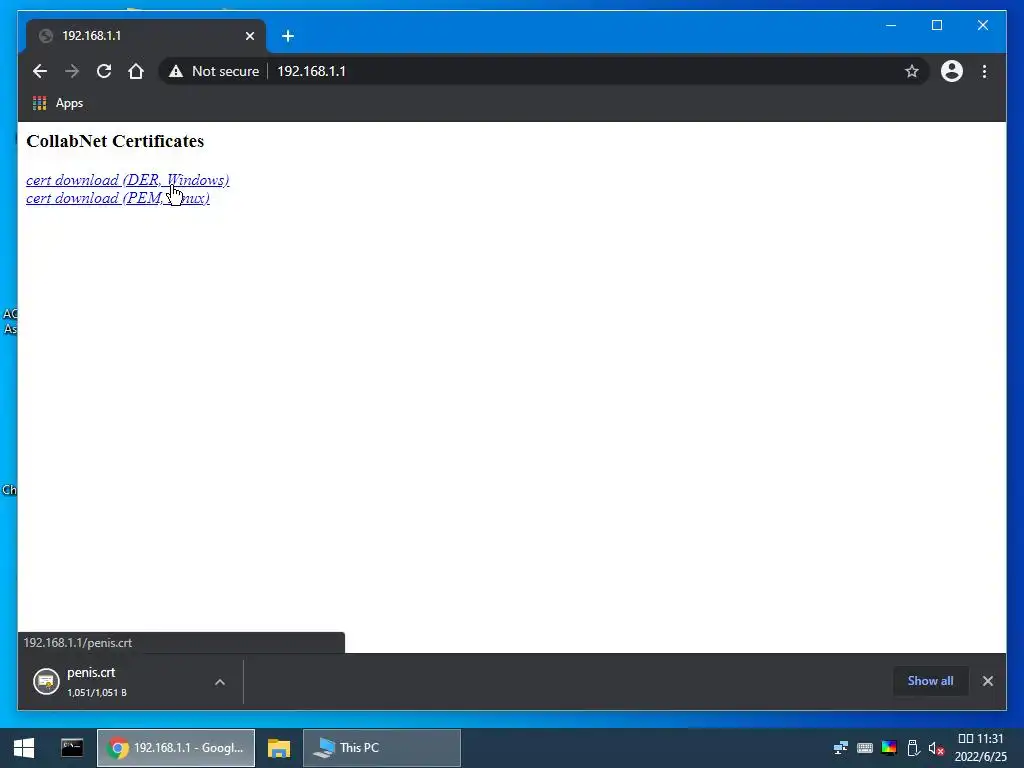Expand the penis.crt download options chevron
The height and width of the screenshot is (768, 1024).
tap(220, 682)
